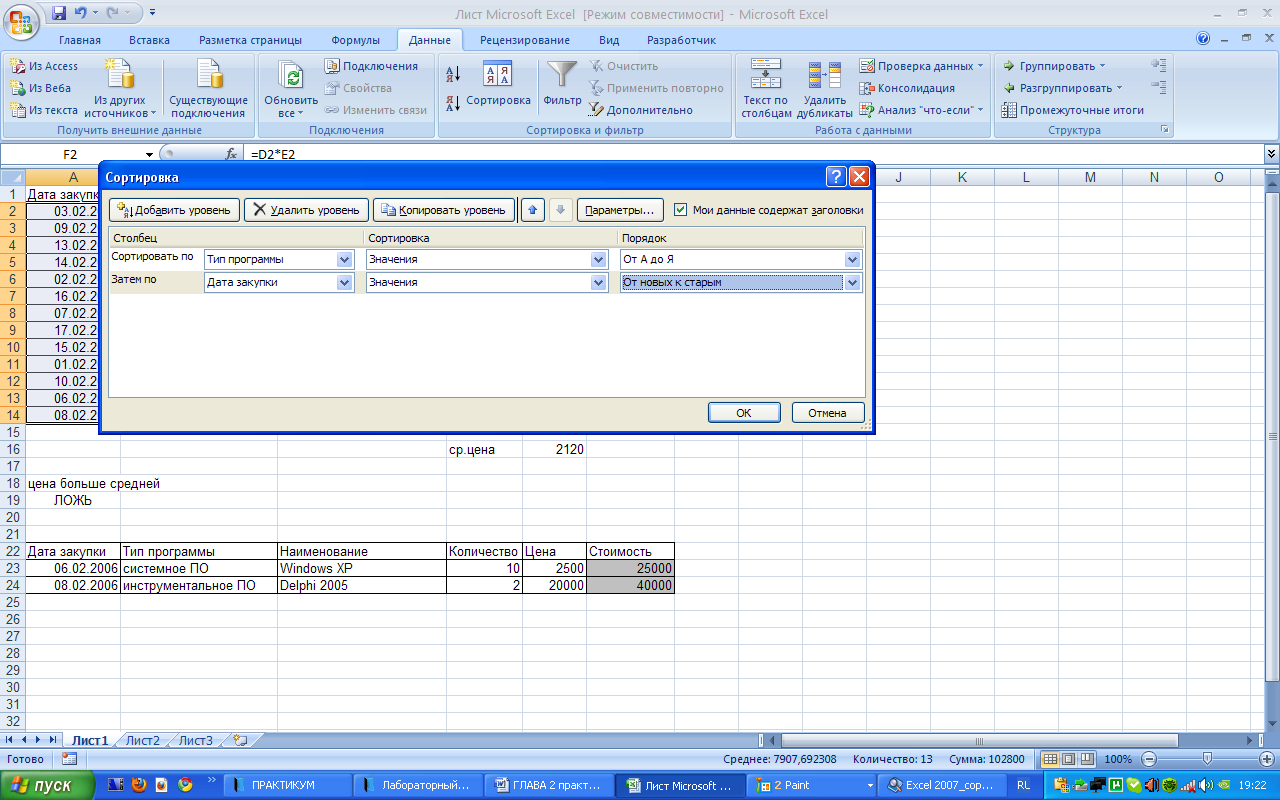Open the Разметка страницы tab
This screenshot has height=800, width=1280.
(x=250, y=40)
